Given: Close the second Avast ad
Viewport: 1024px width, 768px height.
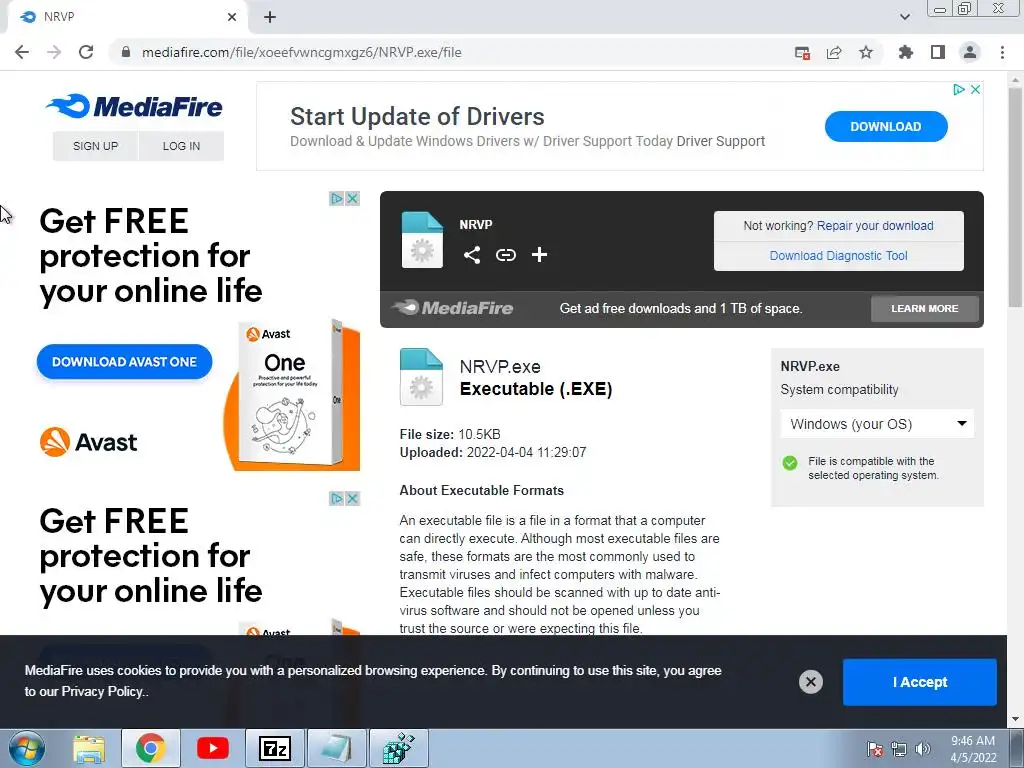Looking at the screenshot, I should point(353,498).
